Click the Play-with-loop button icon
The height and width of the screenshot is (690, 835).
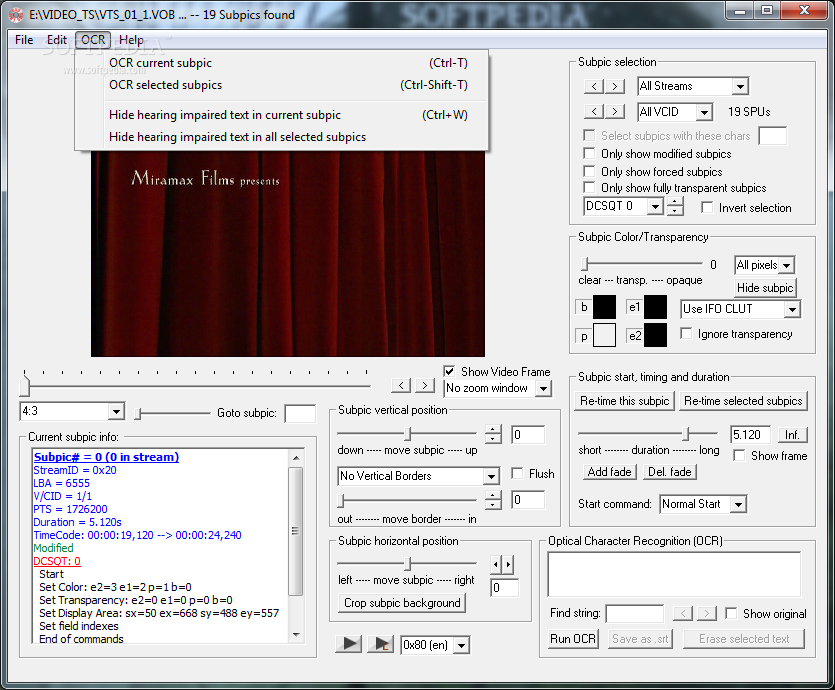[x=381, y=644]
